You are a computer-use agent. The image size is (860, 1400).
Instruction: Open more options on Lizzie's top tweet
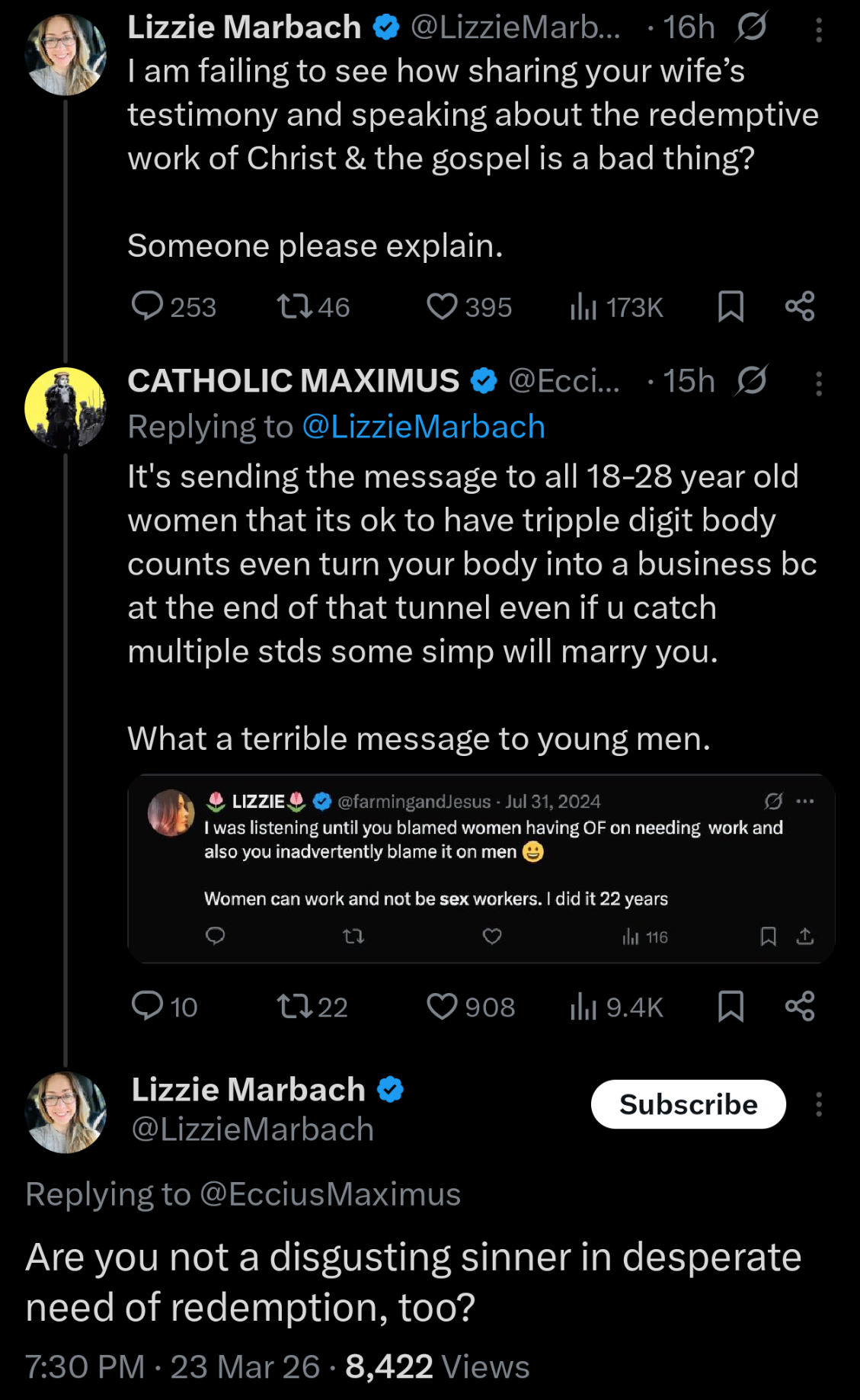pos(819,30)
